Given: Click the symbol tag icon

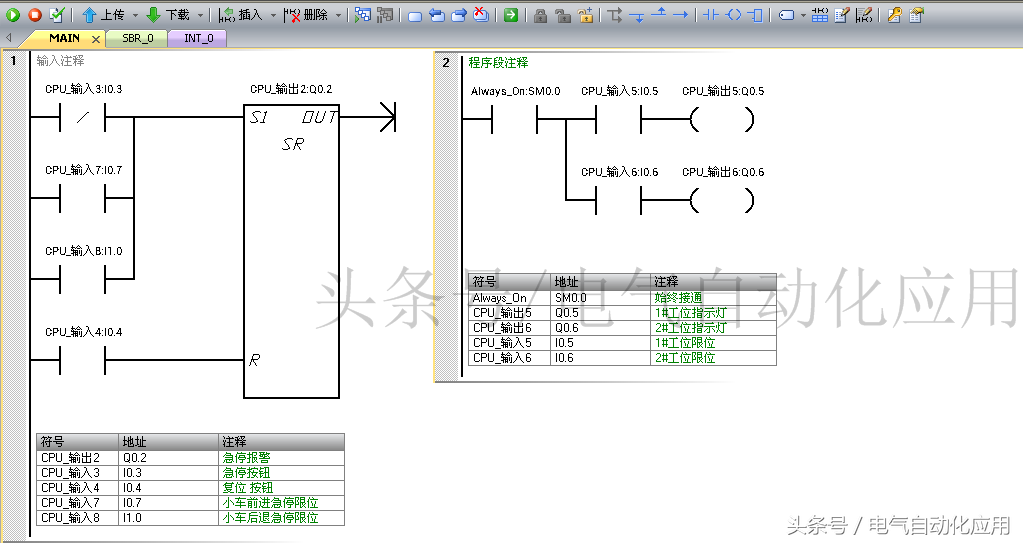Looking at the screenshot, I should click(787, 15).
